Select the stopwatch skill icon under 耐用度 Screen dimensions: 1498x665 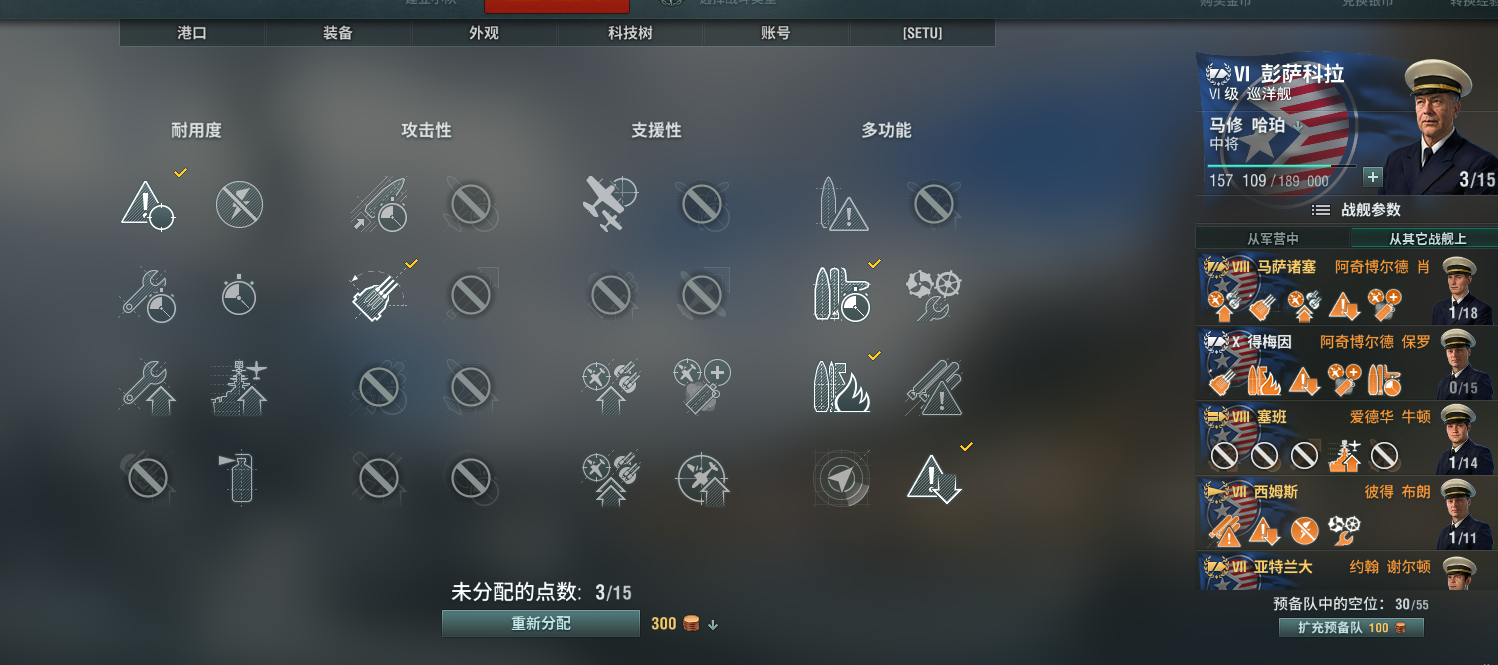pos(239,295)
